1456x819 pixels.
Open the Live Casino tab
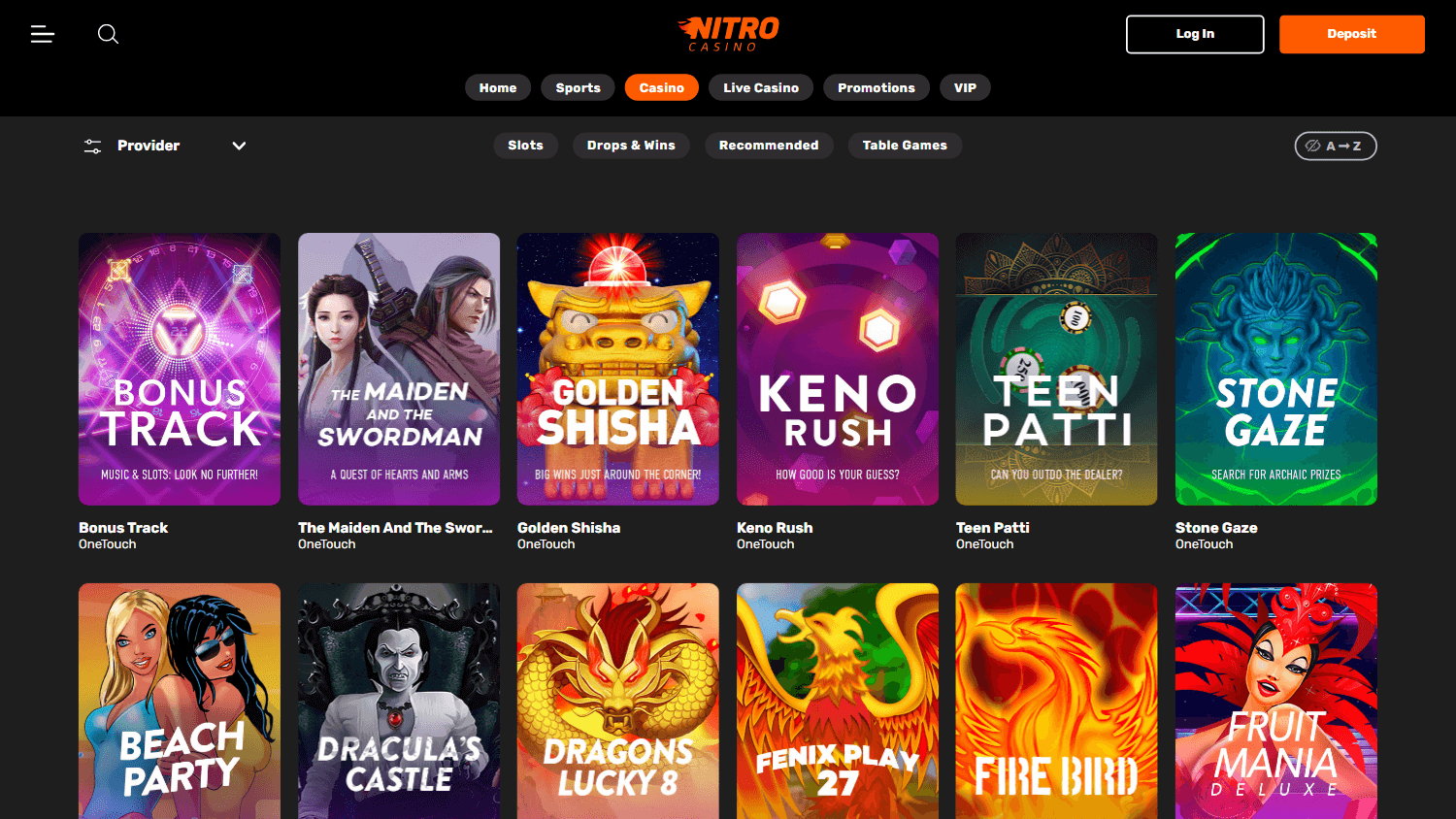761,87
